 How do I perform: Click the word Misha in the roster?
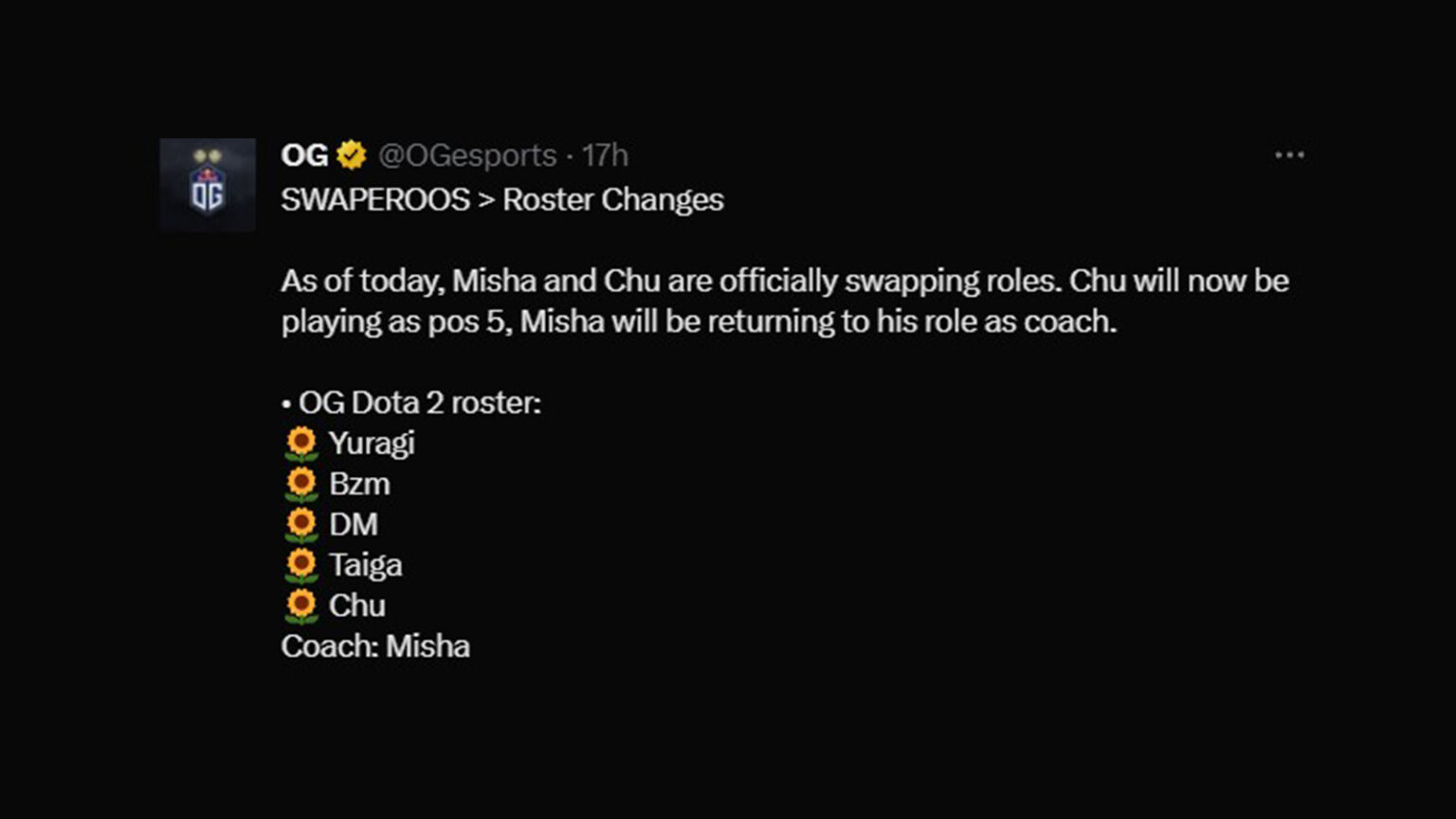coord(428,646)
